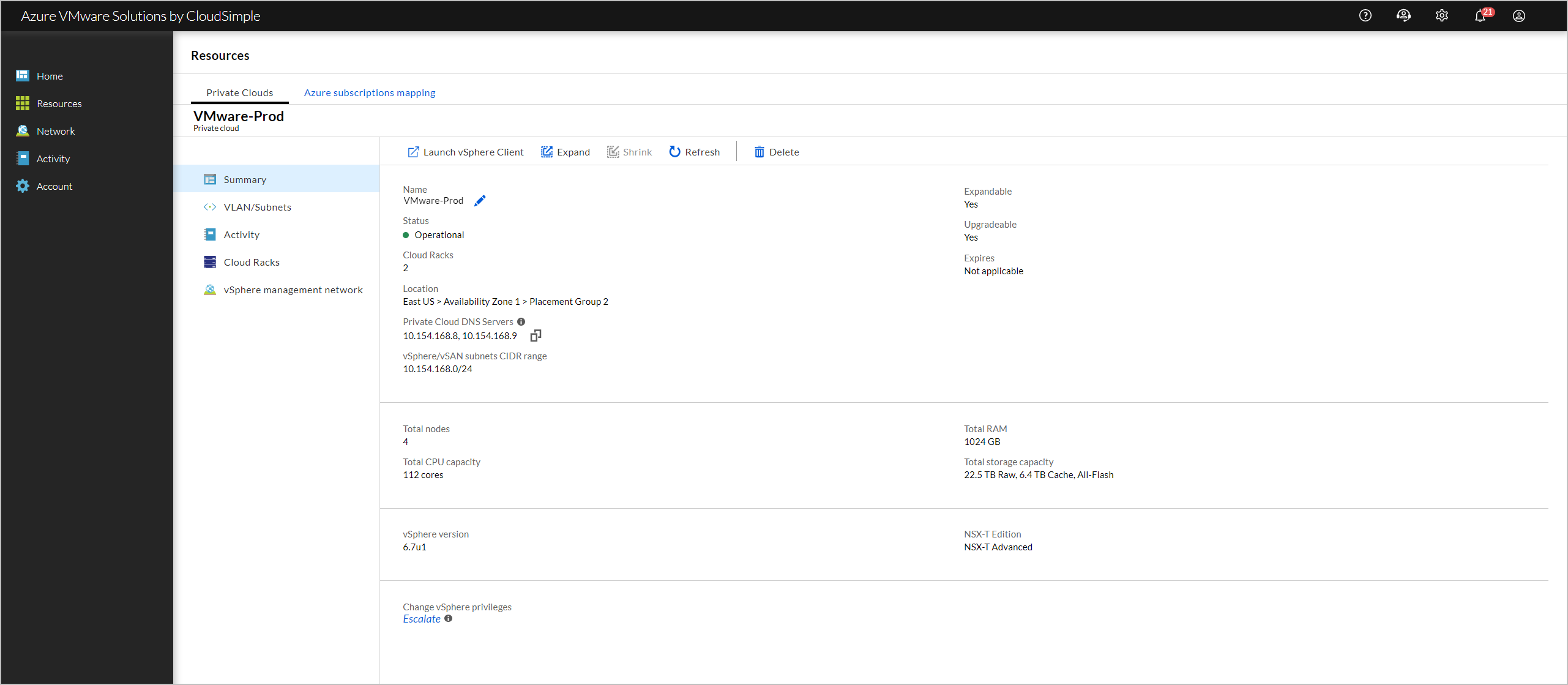Image resolution: width=1568 pixels, height=685 pixels.
Task: Click the Account navigation item
Action: [x=55, y=186]
